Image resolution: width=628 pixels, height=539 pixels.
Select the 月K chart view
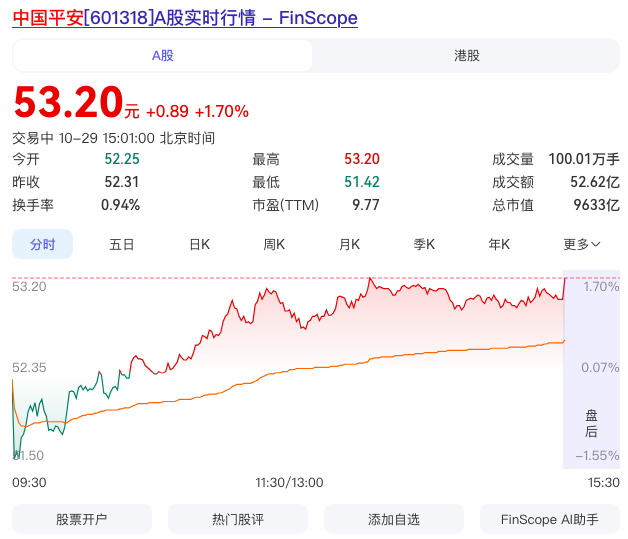(x=349, y=244)
